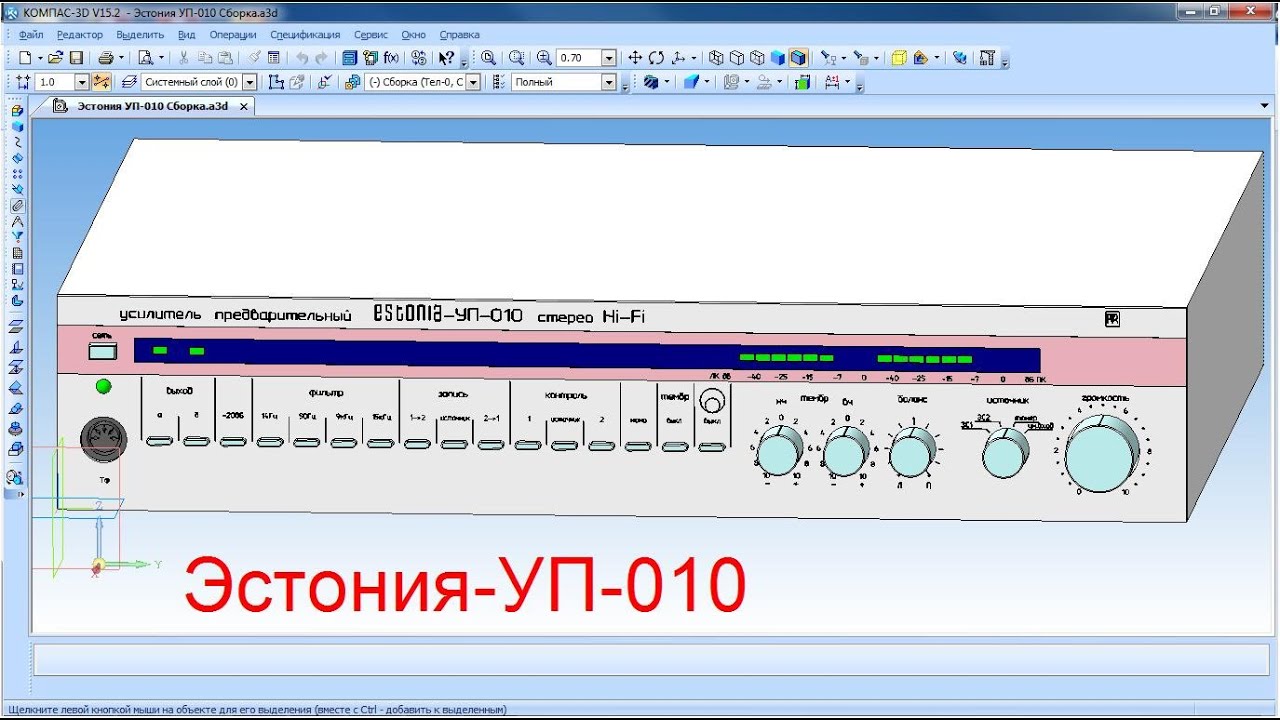Toggle the yellow cube perspective icon
Viewport: 1280px width, 720px height.
[898, 58]
